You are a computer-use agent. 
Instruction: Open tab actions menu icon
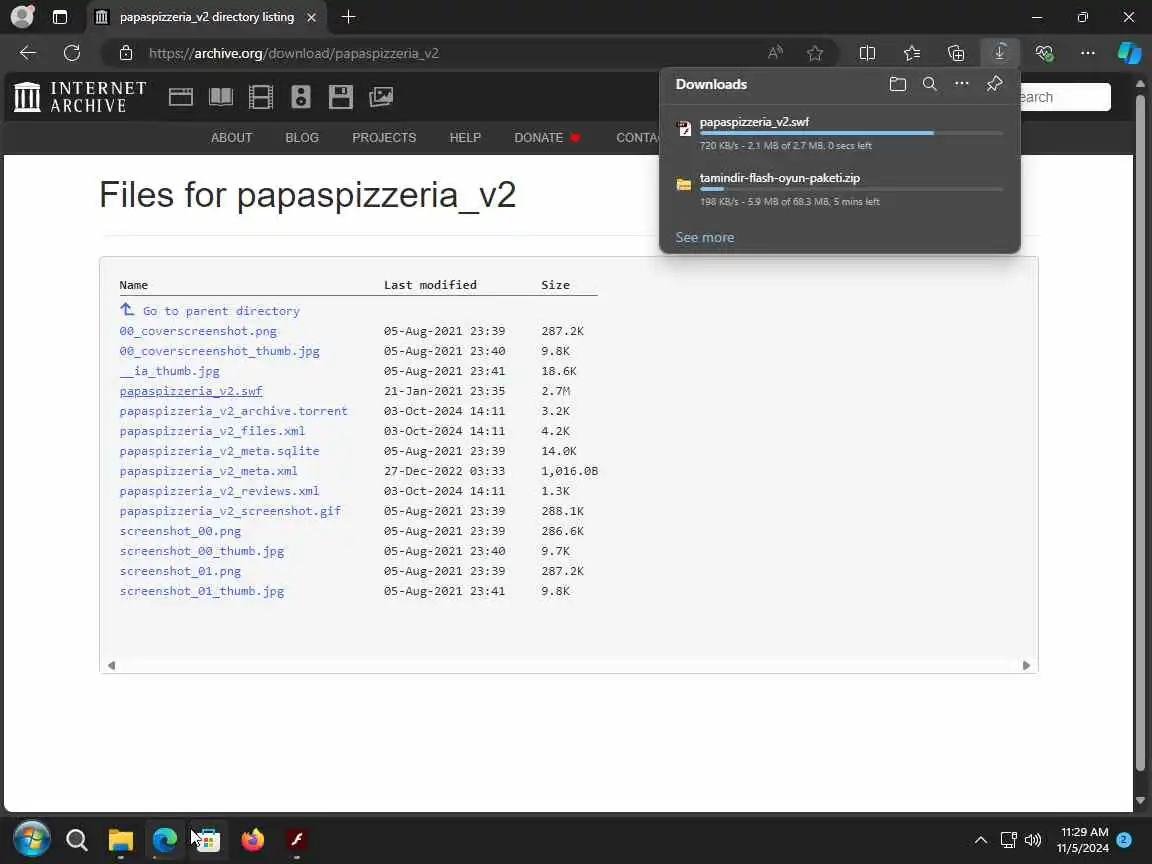[x=60, y=17]
